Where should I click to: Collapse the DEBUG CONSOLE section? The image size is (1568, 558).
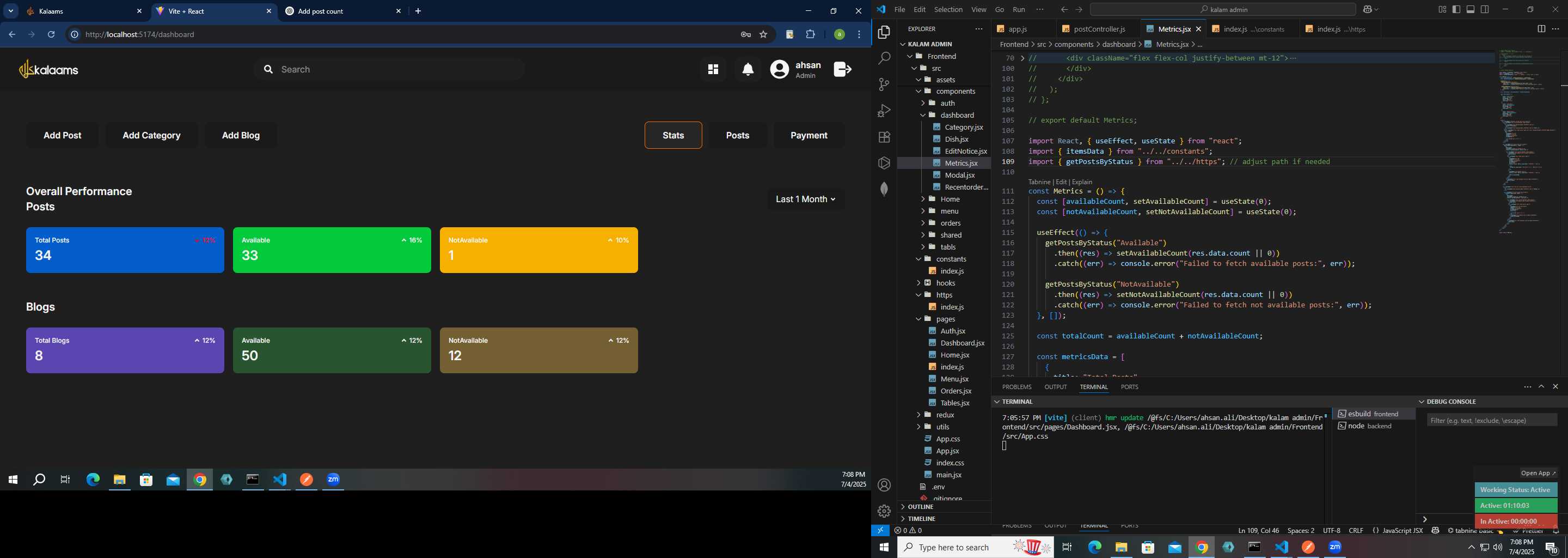[1422, 402]
